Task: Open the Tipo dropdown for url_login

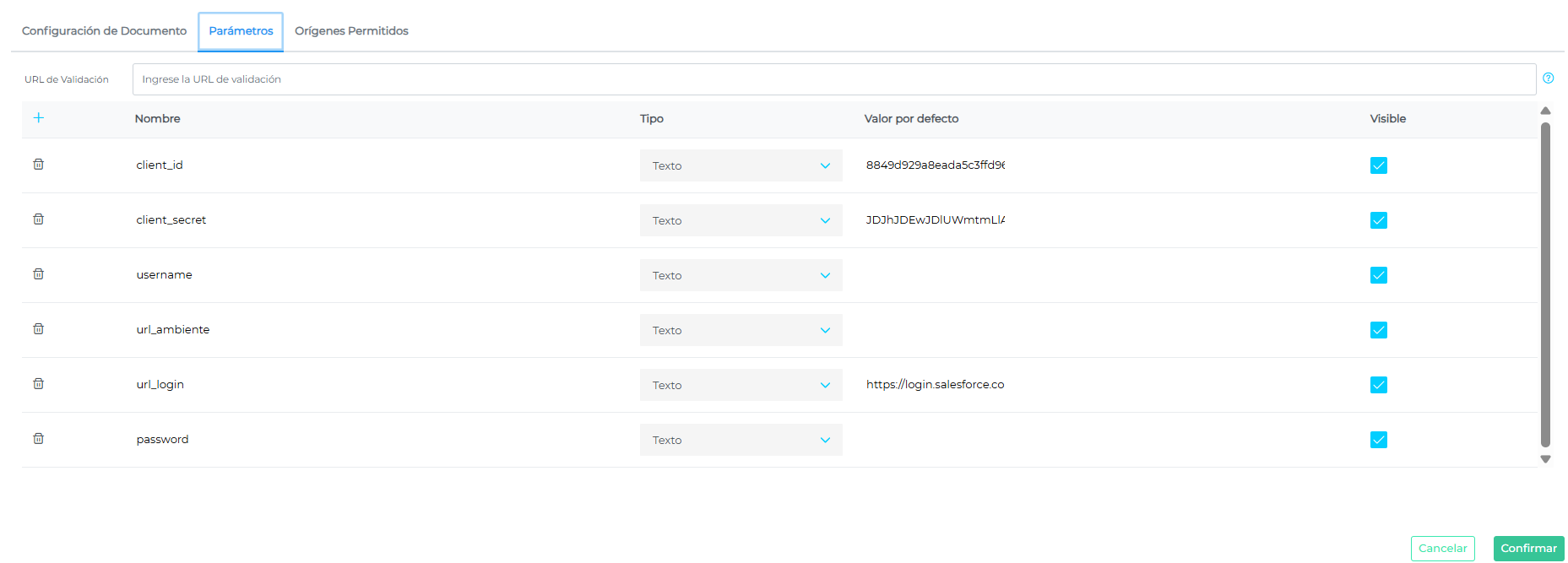Action: (x=741, y=385)
